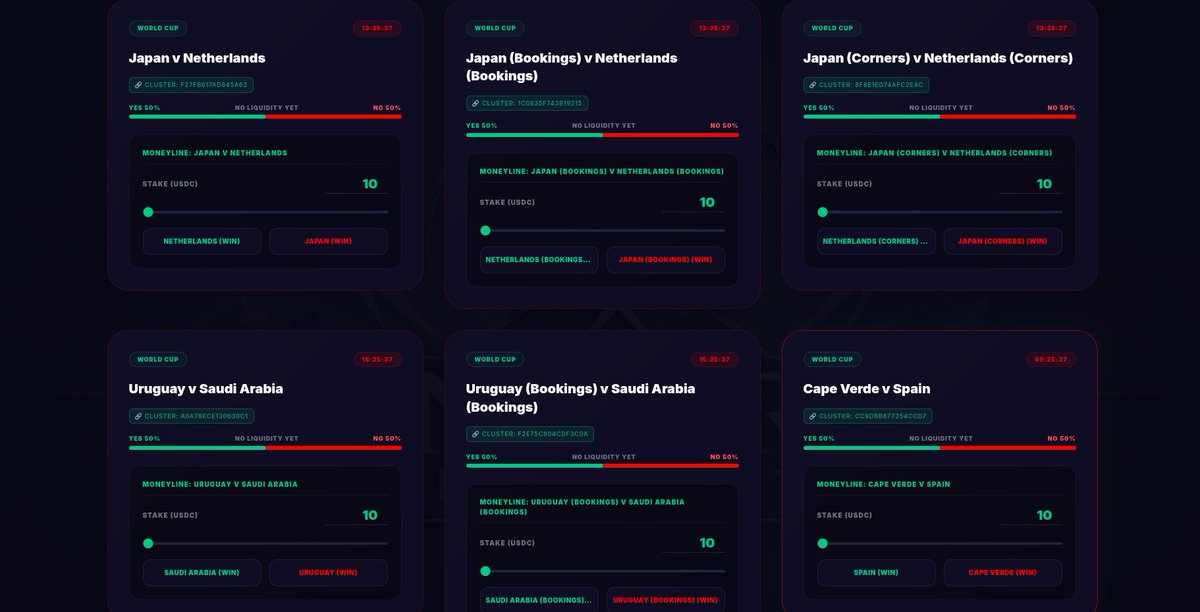Open the cluster link CC9D8B877254CCD7
1200x612 pixels.
coord(868,416)
